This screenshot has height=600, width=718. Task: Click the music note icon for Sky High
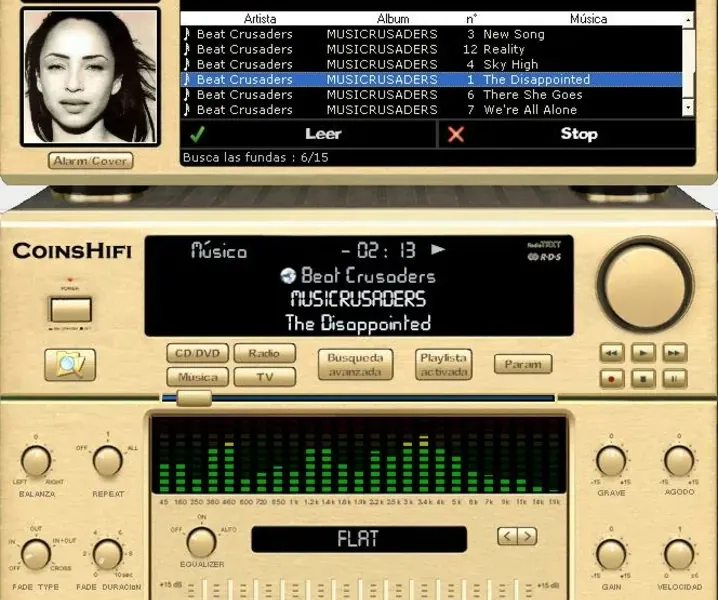point(187,64)
